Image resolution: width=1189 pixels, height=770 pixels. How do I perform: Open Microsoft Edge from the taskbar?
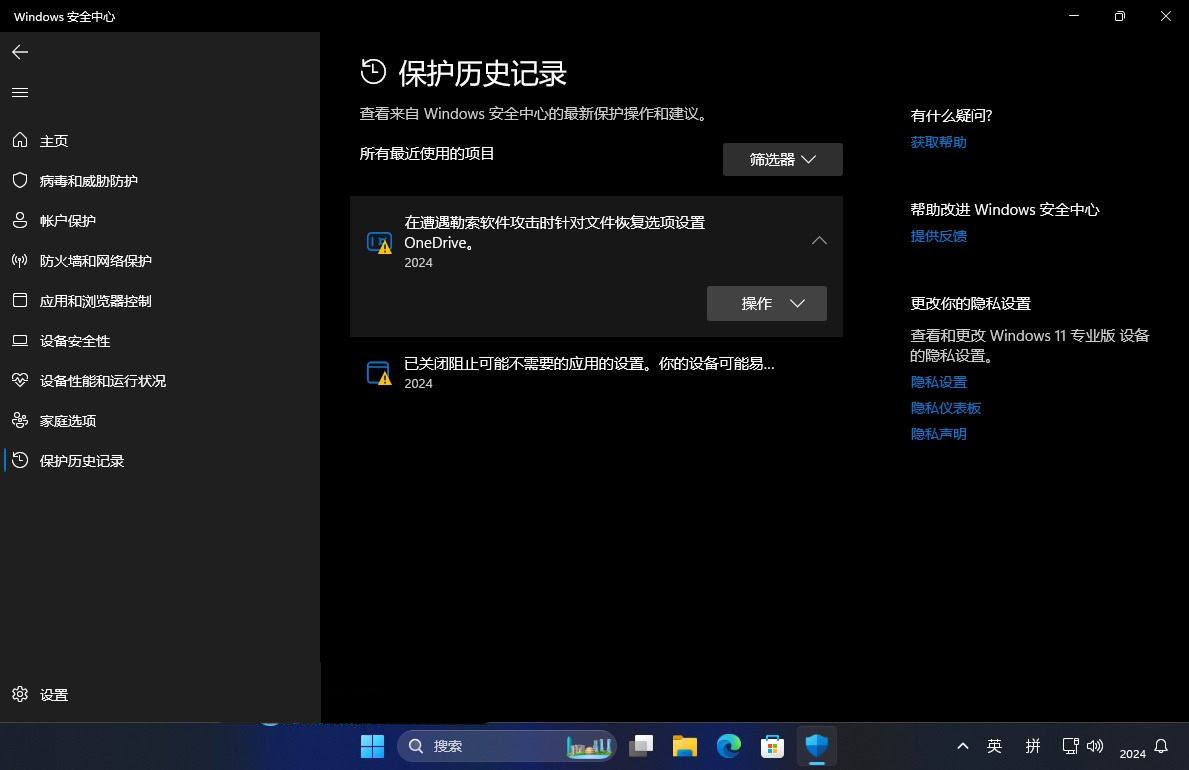pos(729,746)
